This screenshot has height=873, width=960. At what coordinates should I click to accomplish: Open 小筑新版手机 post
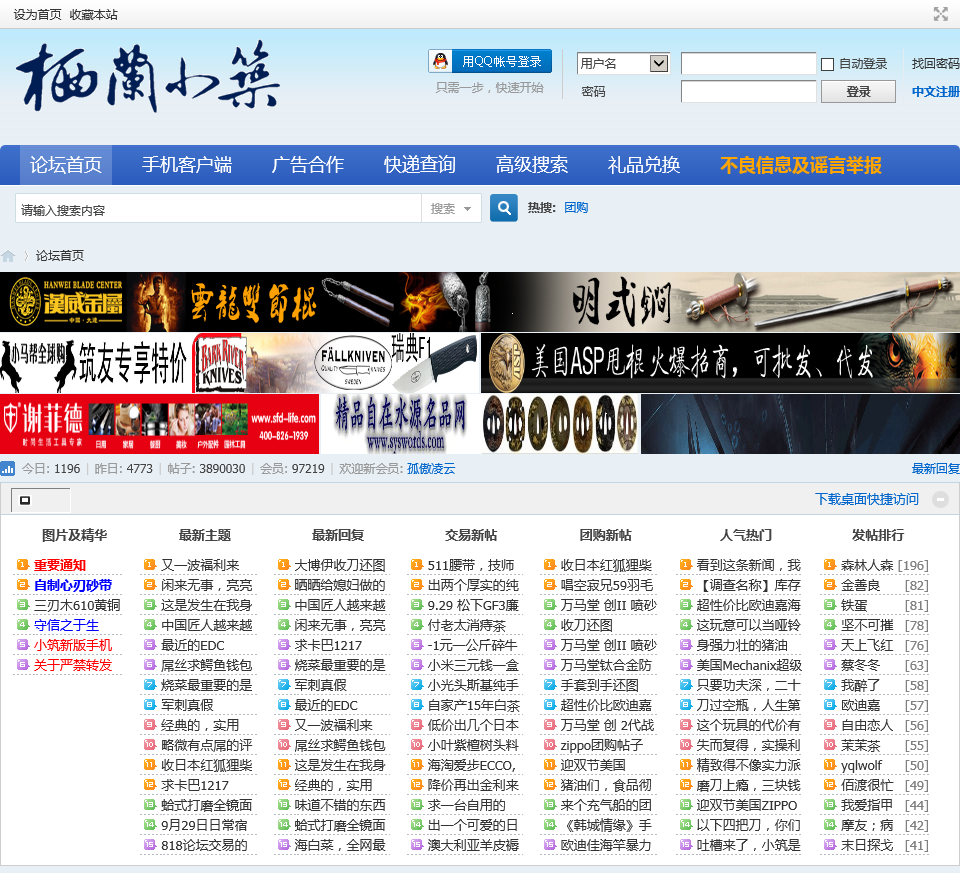tap(73, 645)
